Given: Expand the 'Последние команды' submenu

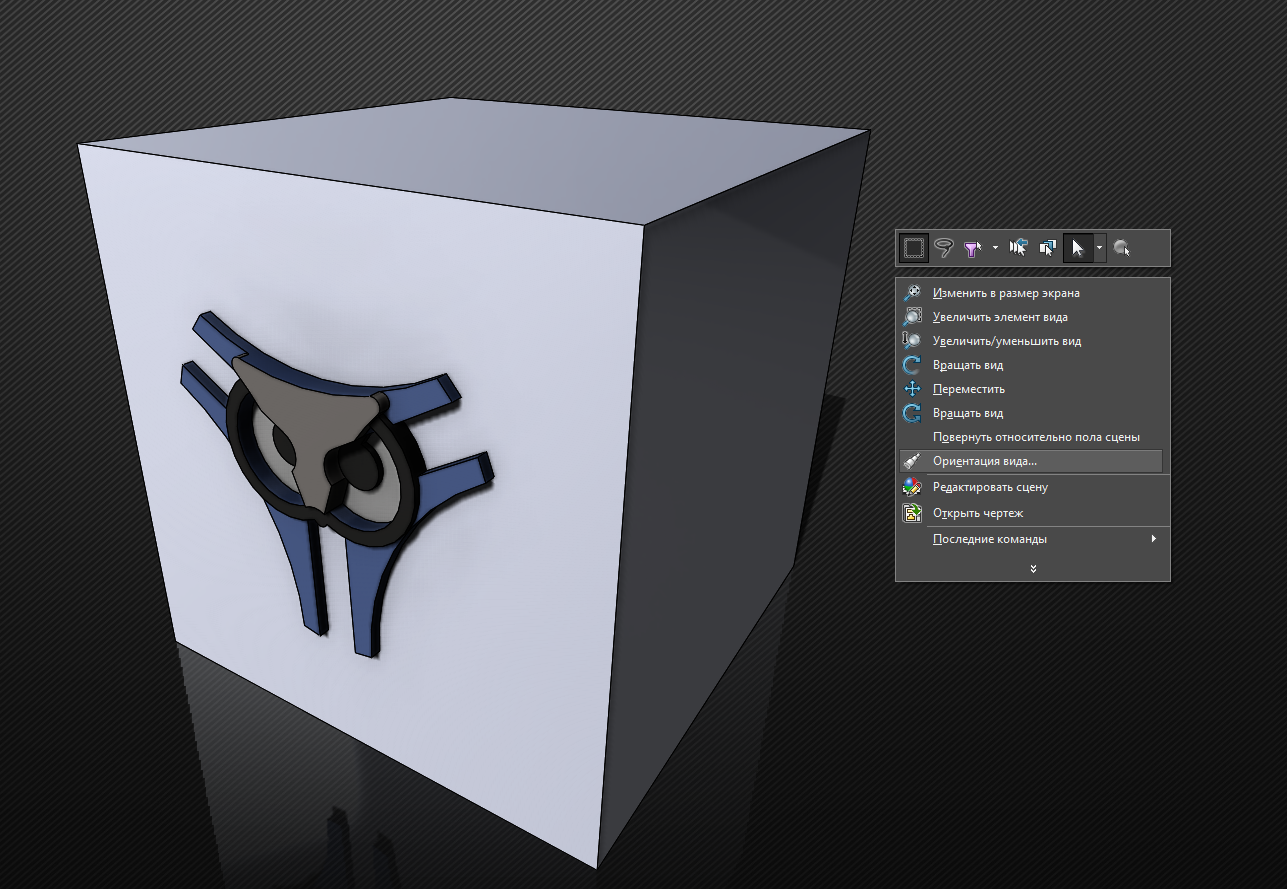Looking at the screenshot, I should tap(1032, 539).
